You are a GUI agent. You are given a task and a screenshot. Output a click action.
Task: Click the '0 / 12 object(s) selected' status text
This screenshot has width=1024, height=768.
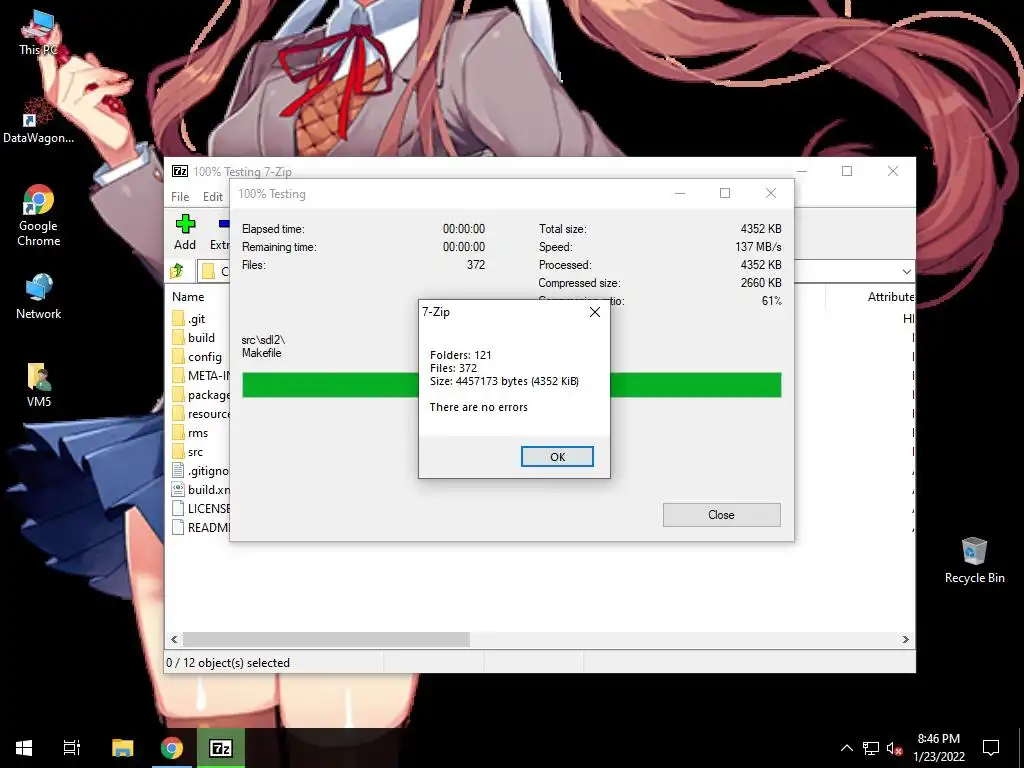[228, 663]
